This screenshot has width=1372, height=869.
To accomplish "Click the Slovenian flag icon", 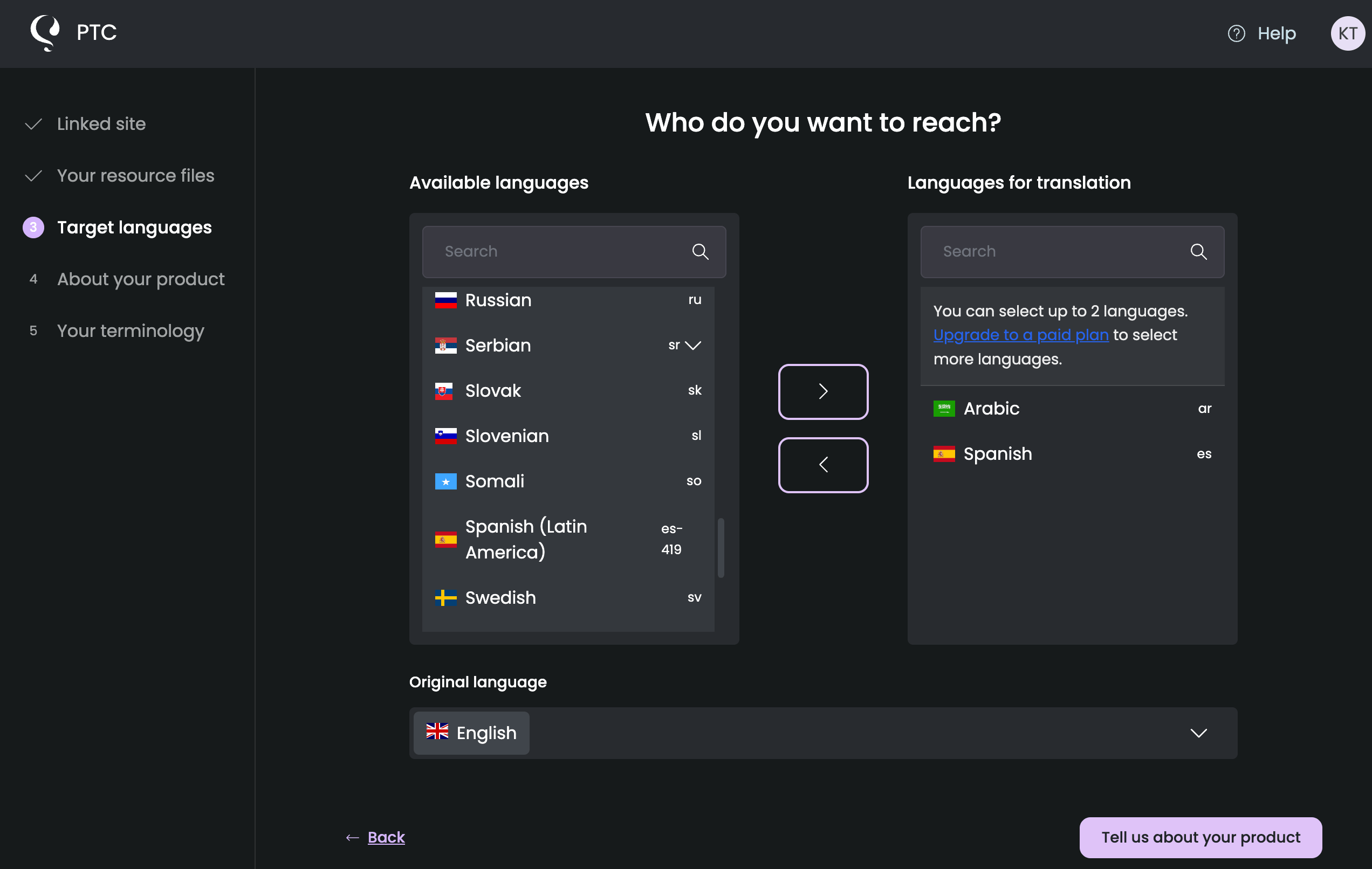I will pyautogui.click(x=445, y=436).
